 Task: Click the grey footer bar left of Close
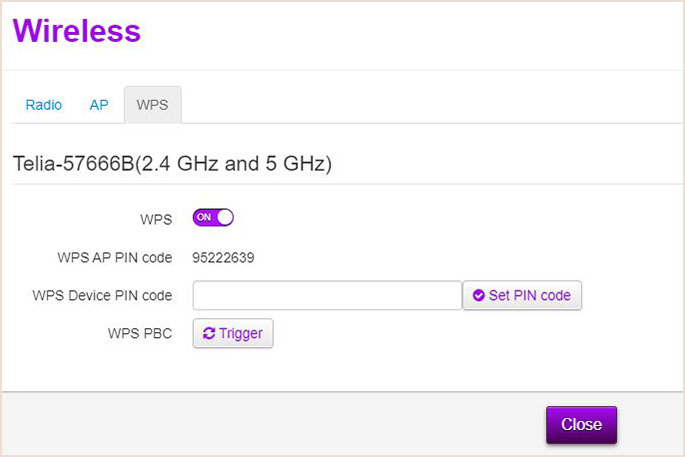tap(271, 424)
